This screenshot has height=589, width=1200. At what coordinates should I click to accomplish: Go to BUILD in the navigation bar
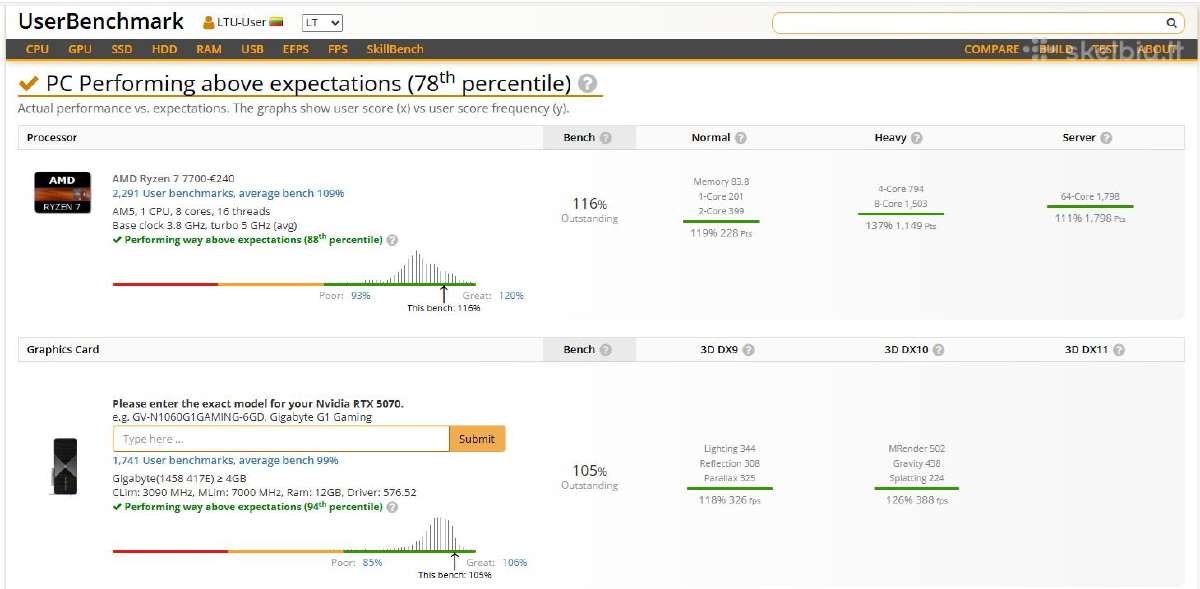(1055, 49)
